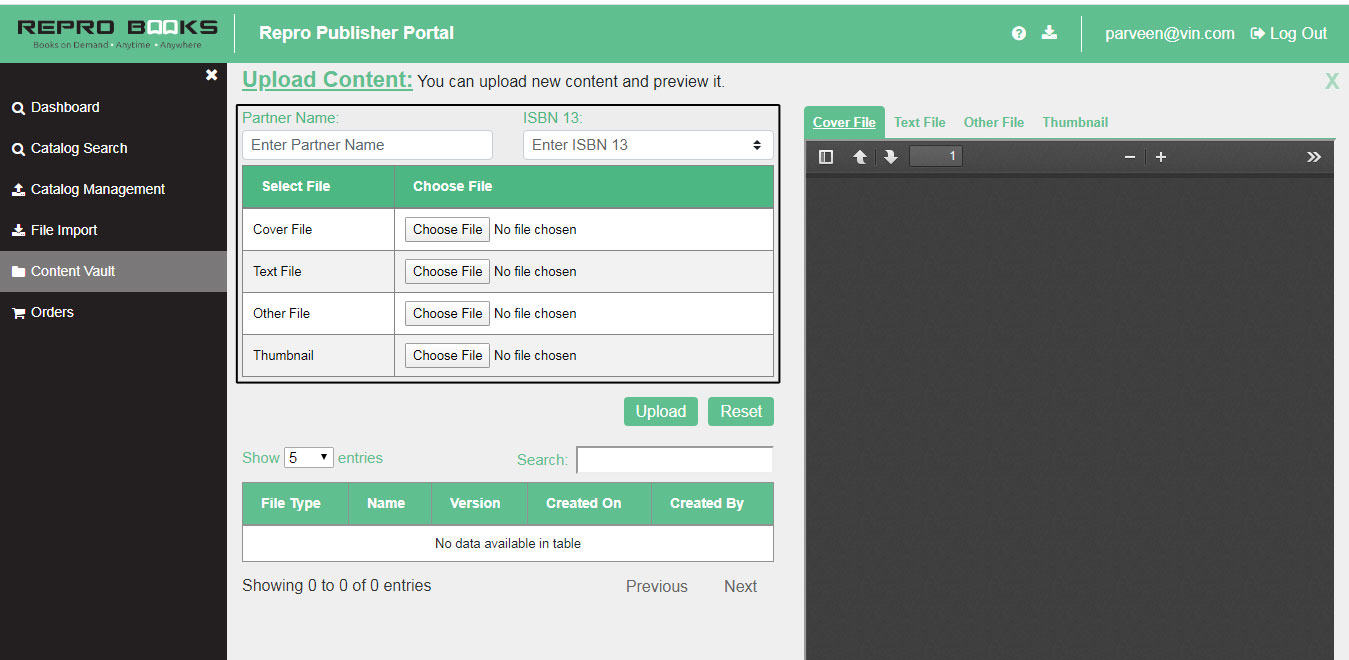The width and height of the screenshot is (1349, 660).
Task: Click Log Out link
Action: pos(1289,33)
